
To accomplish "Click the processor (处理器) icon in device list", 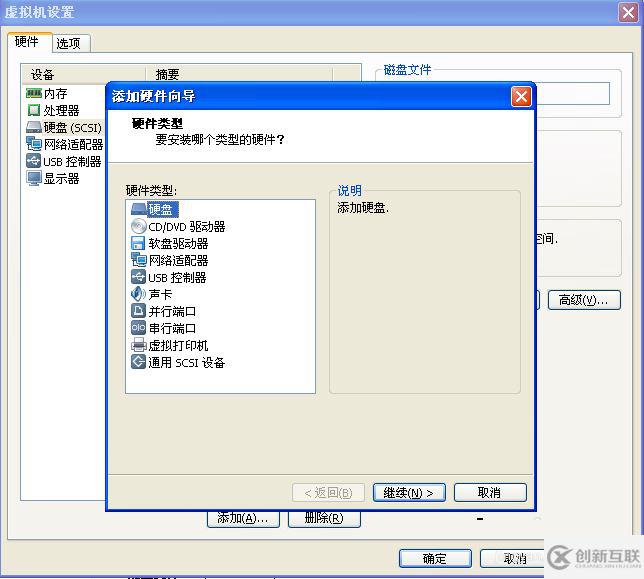I will (34, 110).
